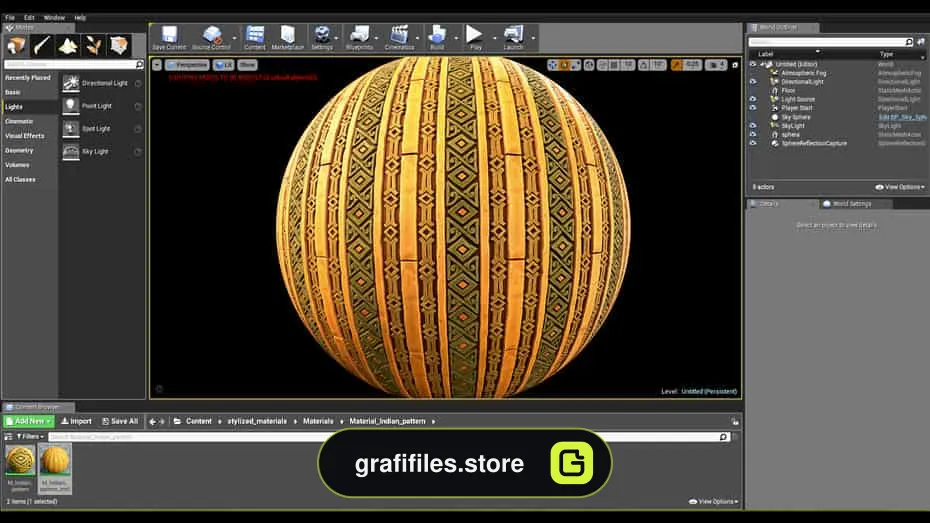Viewport: 930px width, 523px height.
Task: Open the Blueprints dropdown arrow
Action: click(x=377, y=38)
